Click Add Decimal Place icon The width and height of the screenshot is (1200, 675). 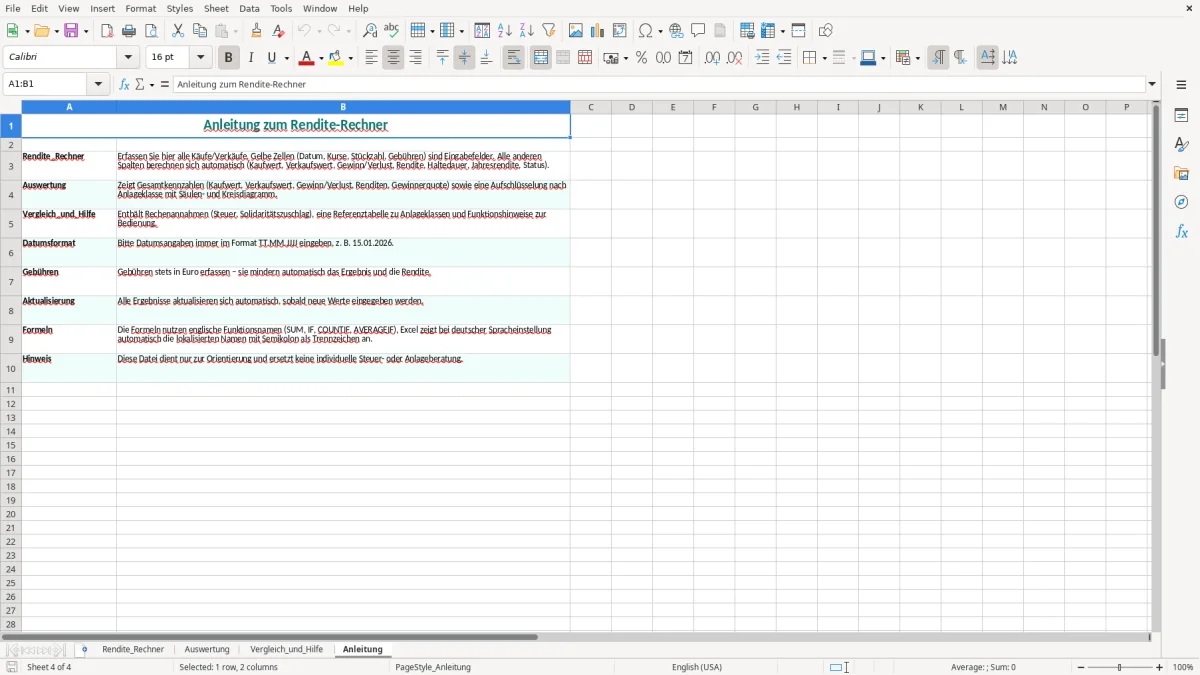(712, 58)
